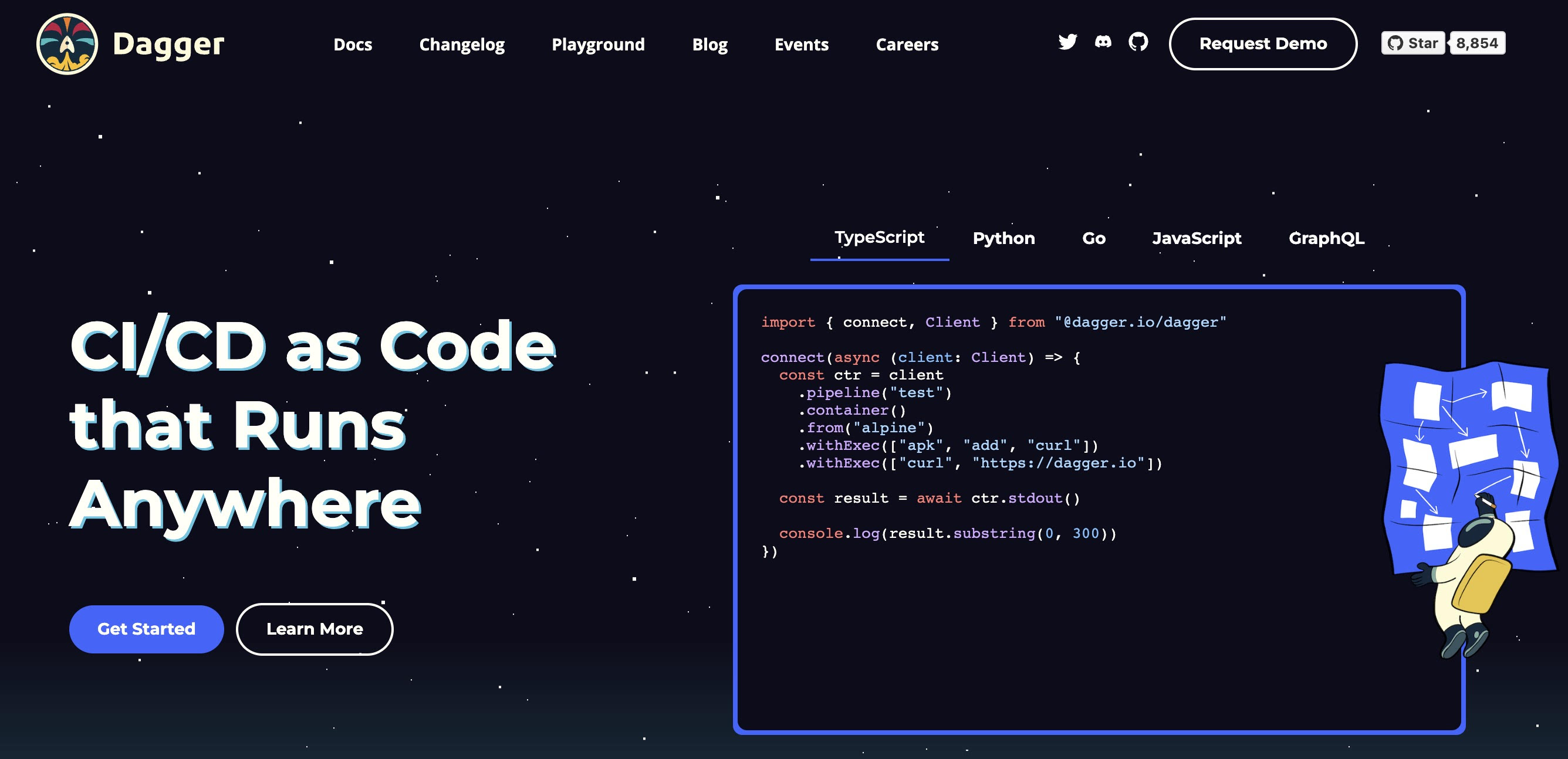Screen dimensions: 1568x759
Task: Open the Blog navigation link
Action: 709,45
